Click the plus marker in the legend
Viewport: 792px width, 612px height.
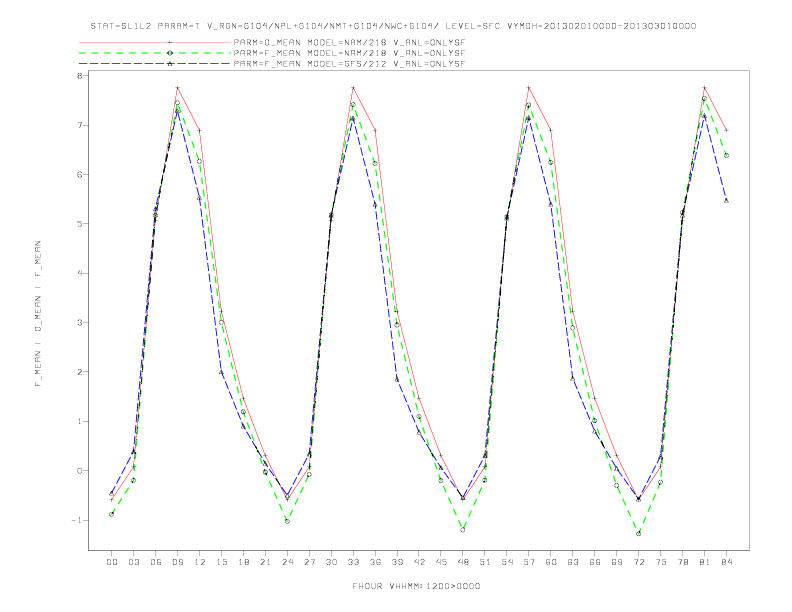coord(170,43)
